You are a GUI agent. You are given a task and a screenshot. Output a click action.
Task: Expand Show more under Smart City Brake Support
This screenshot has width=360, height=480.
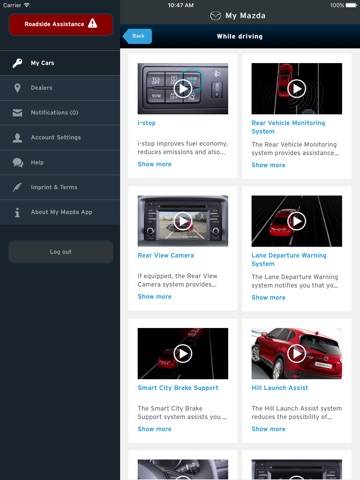tap(154, 429)
